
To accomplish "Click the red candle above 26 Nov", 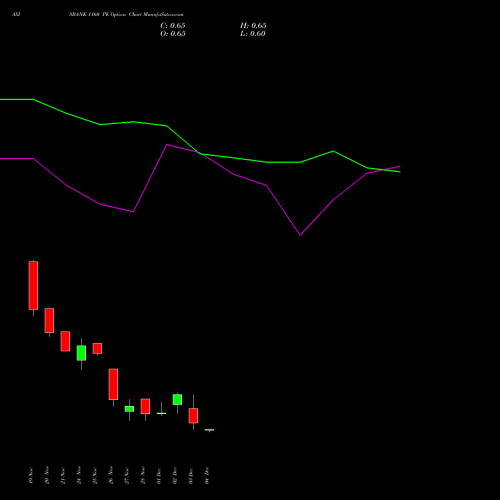I will pyautogui.click(x=113, y=384).
